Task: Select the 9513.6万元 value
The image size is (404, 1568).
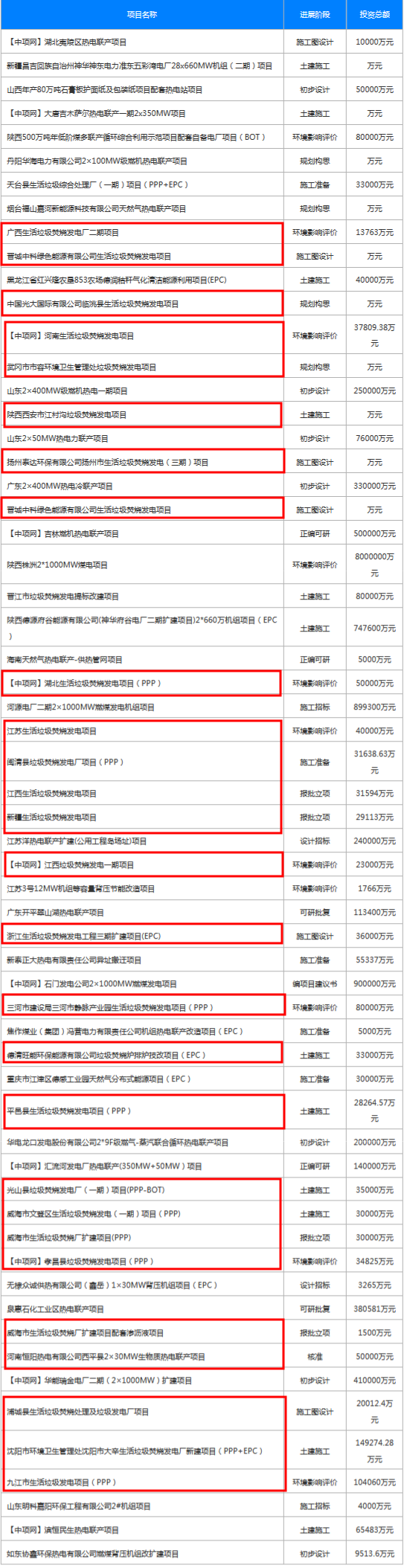Action: tap(374, 1554)
